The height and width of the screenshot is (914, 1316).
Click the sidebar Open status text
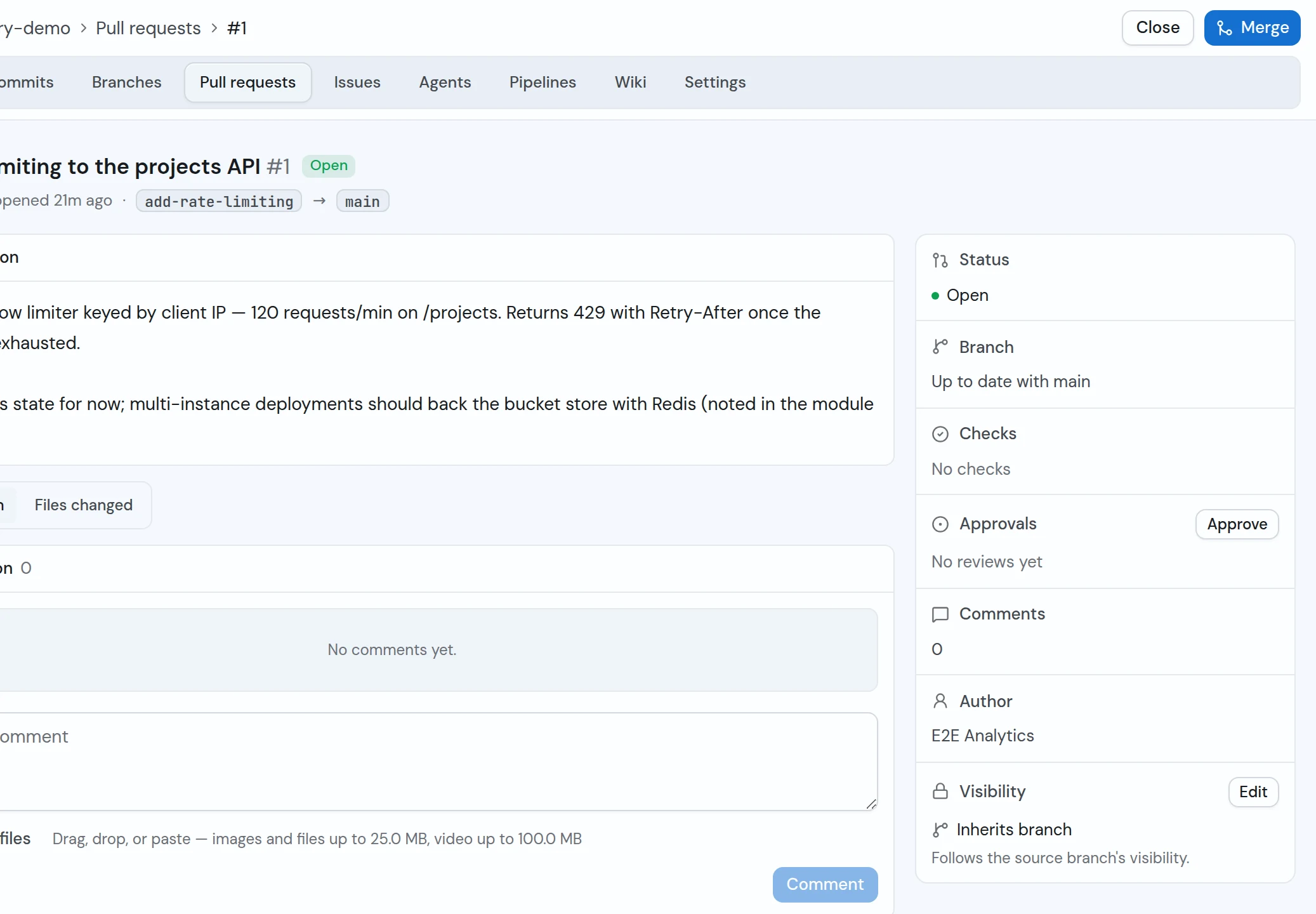967,295
